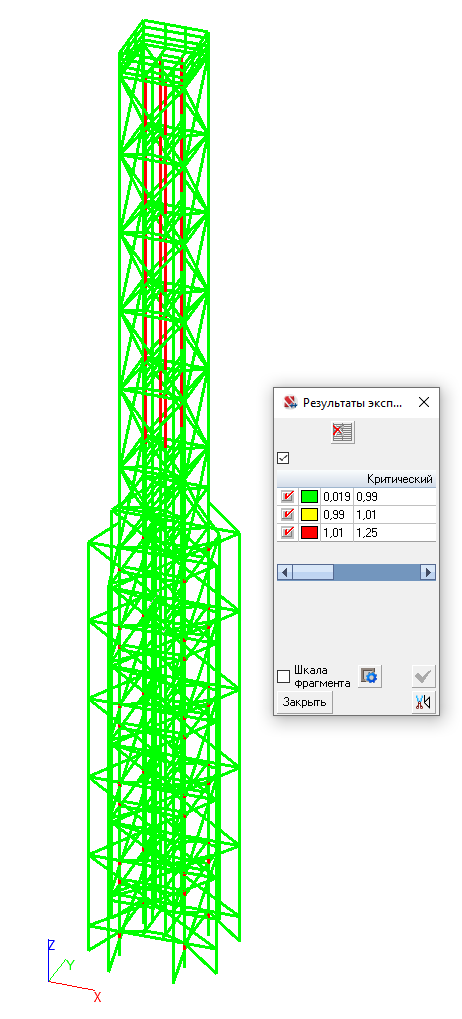Screen dimensions: 462x1019
Task: Click the yellow color swatch
Action: click(309, 515)
